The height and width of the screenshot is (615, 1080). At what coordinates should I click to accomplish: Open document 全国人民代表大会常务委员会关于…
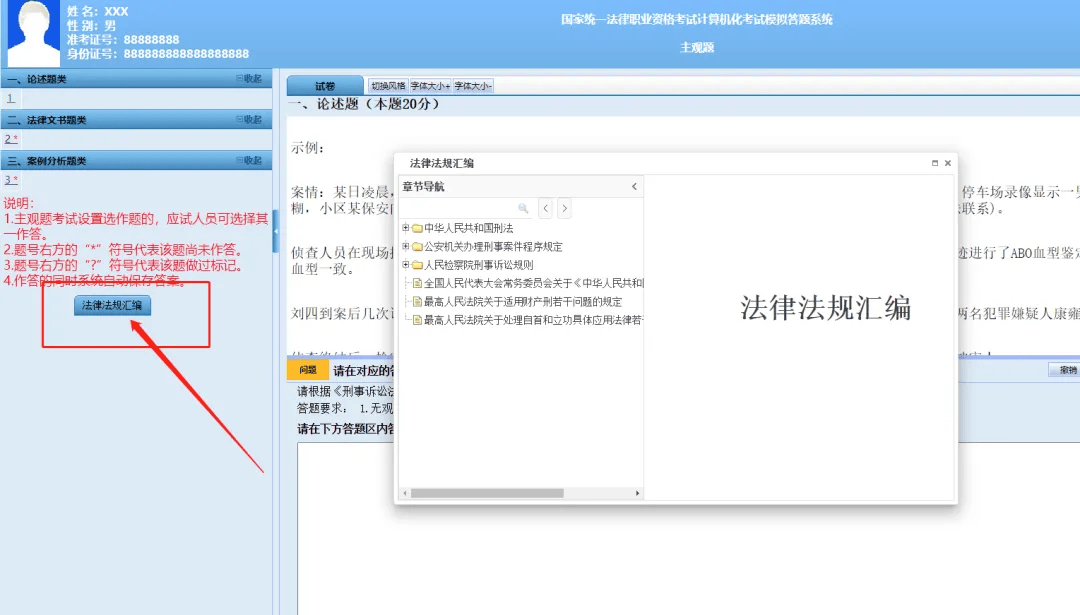click(528, 283)
